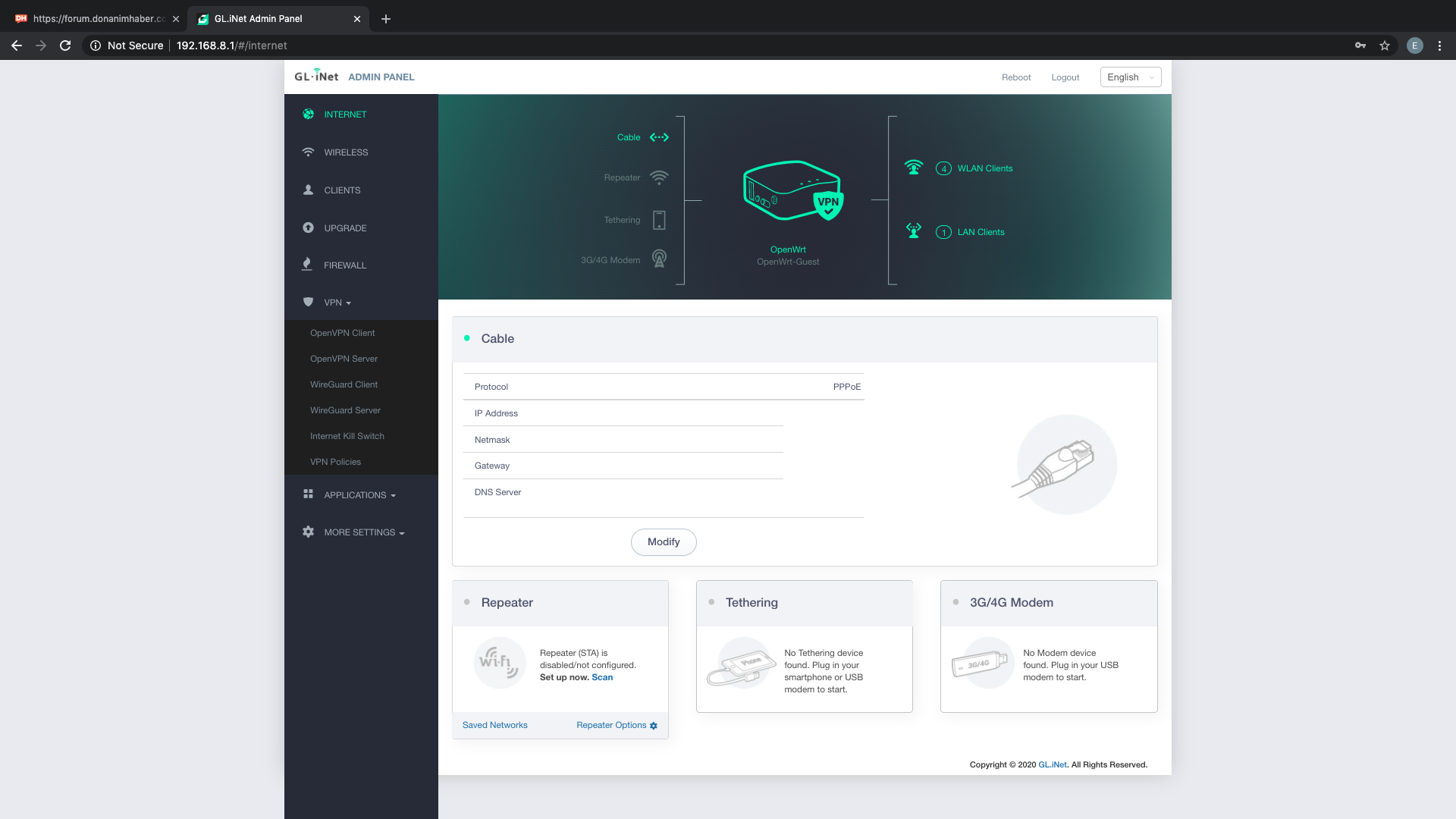Click the WLAN client count badge 4
Viewport: 1456px width, 819px height.
[x=943, y=168]
